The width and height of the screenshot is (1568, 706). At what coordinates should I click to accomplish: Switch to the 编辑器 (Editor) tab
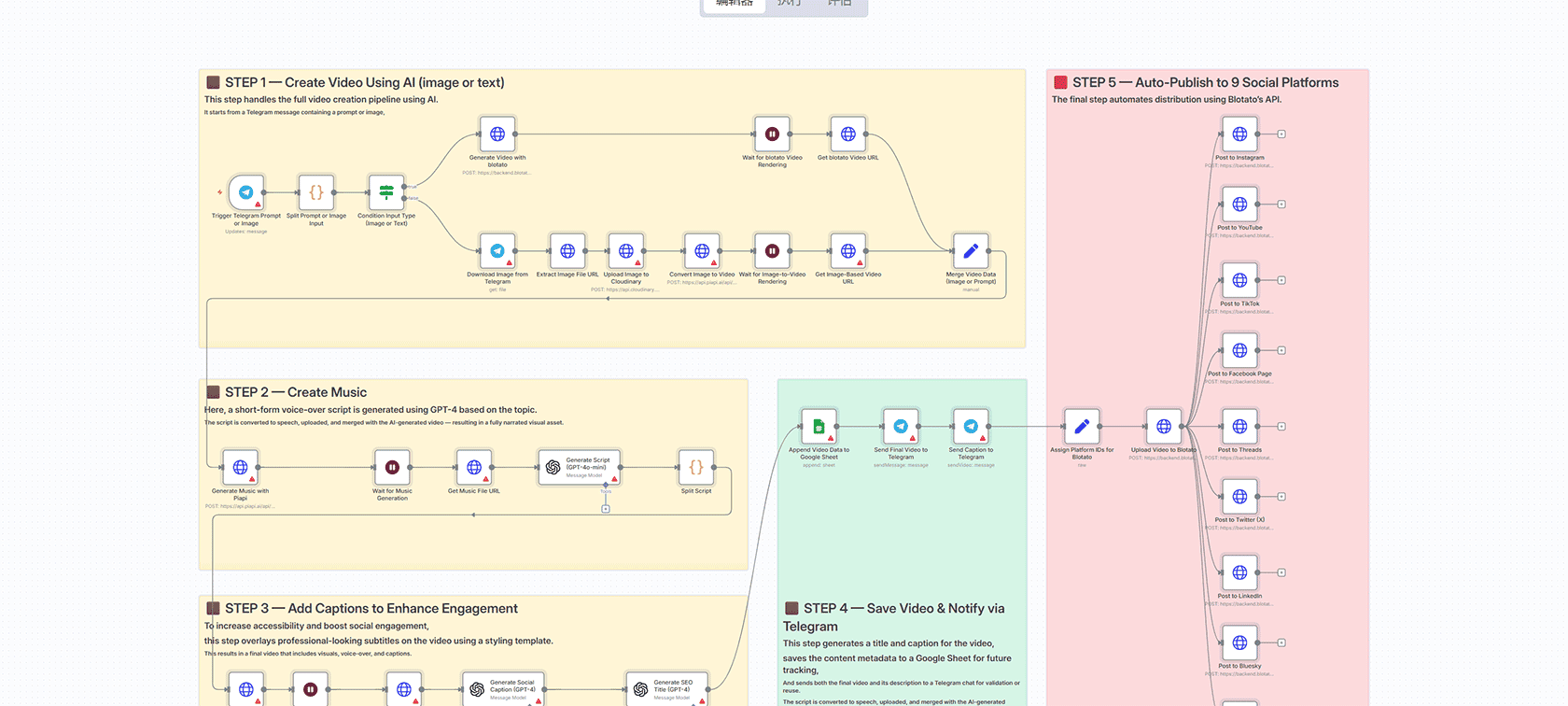[735, 5]
